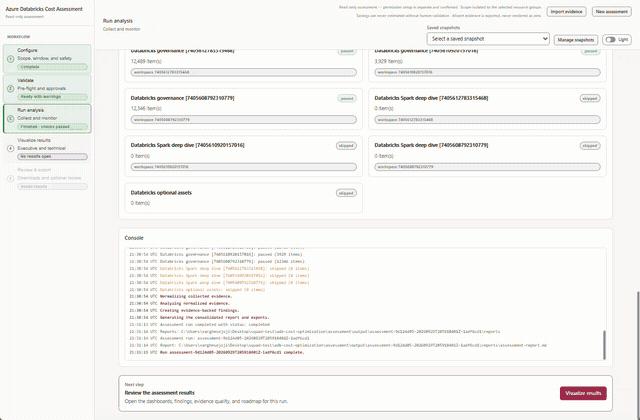
Task: Click the '12,489 item(s)' count
Action: 146,61
